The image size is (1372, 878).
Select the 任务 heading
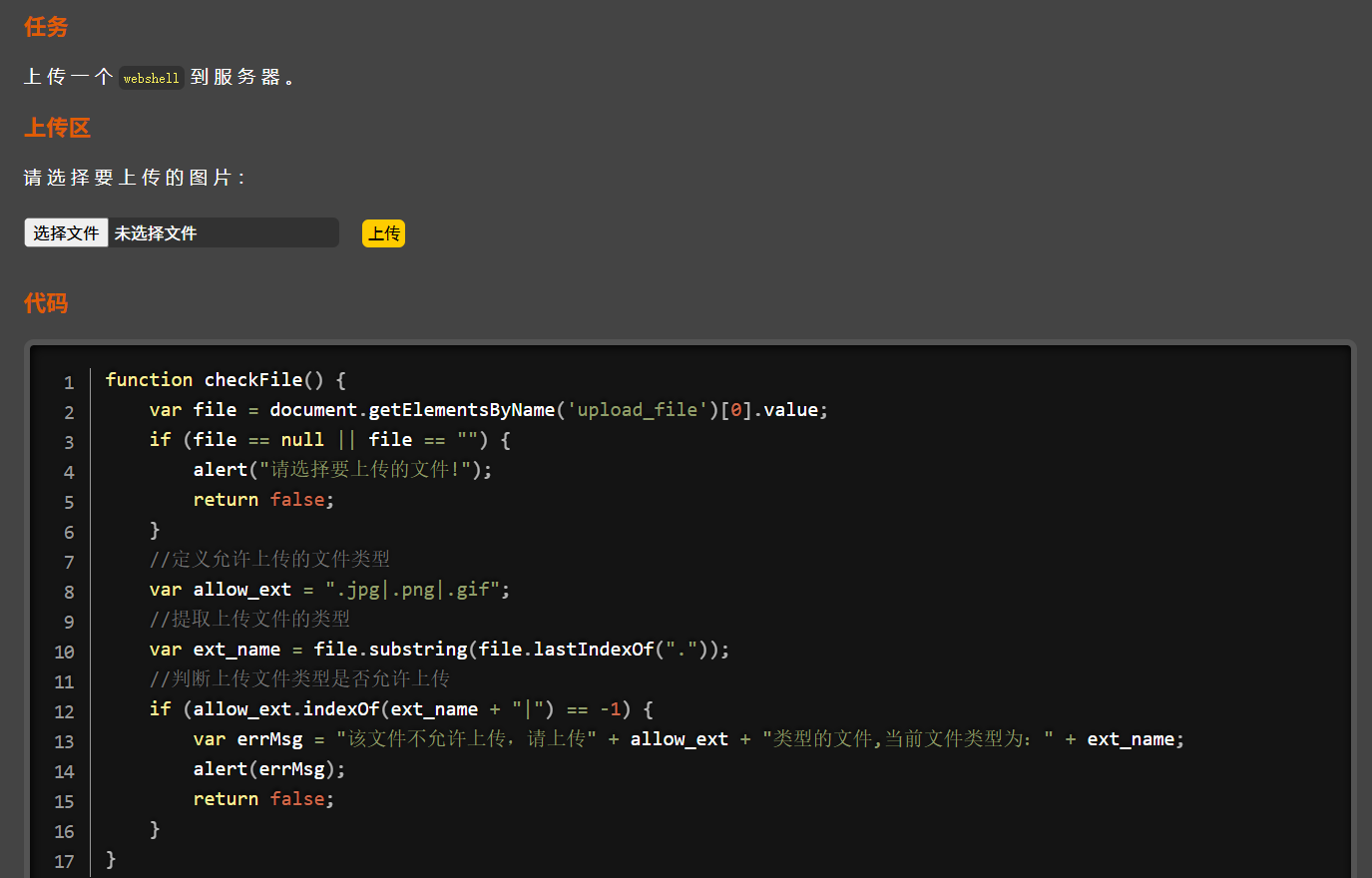[46, 27]
